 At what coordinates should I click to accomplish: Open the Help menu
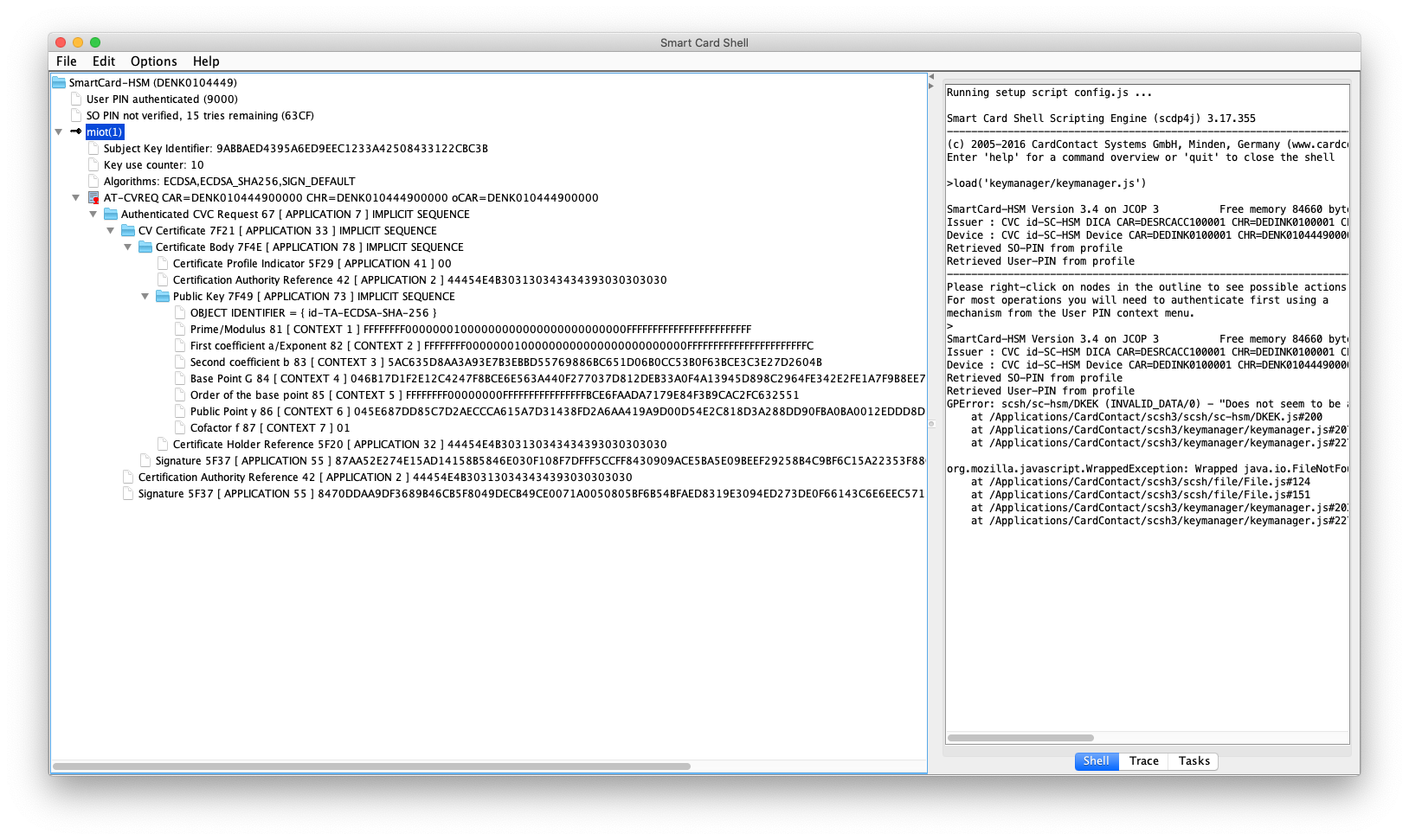coord(206,61)
